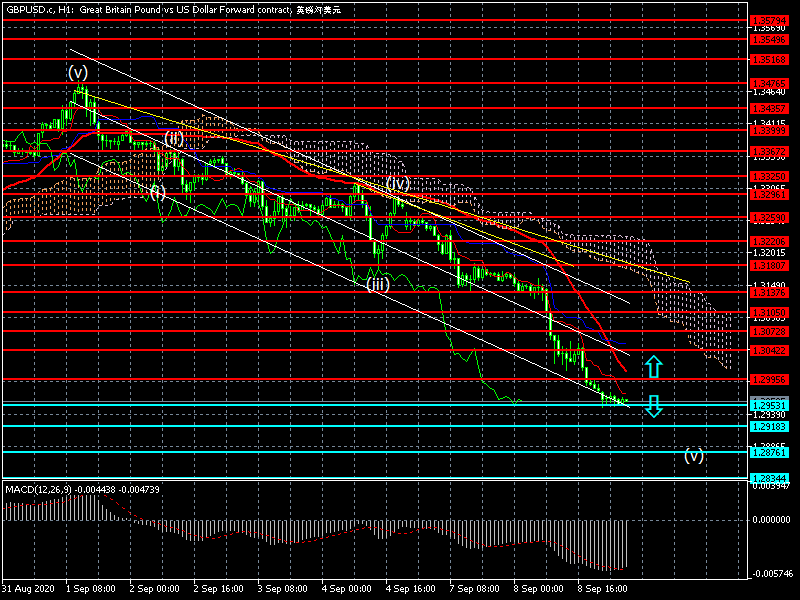Click the 4 Sep 00:00 time axis label
The height and width of the screenshot is (600, 800).
345,589
